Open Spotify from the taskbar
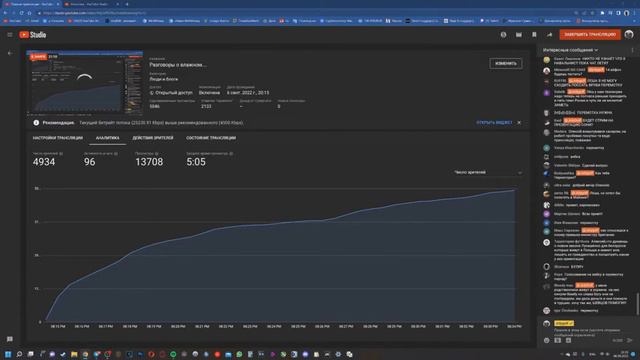Viewport: 640px width, 360px height. pyautogui.click(x=173, y=354)
